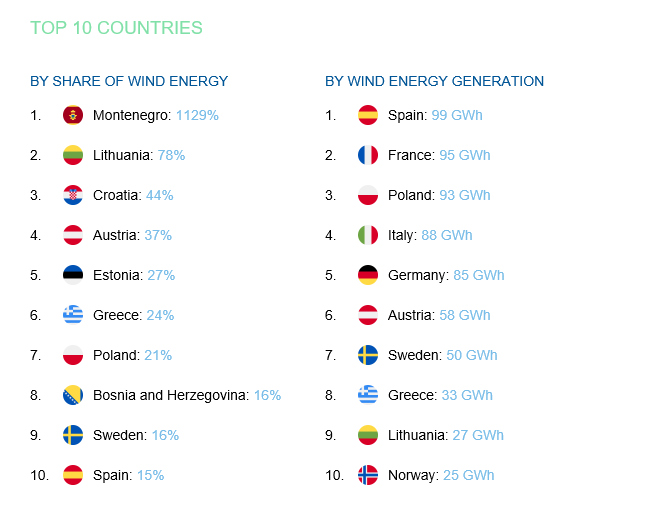Image resolution: width=646 pixels, height=531 pixels.
Task: Click the Italy flag icon
Action: coord(368,235)
